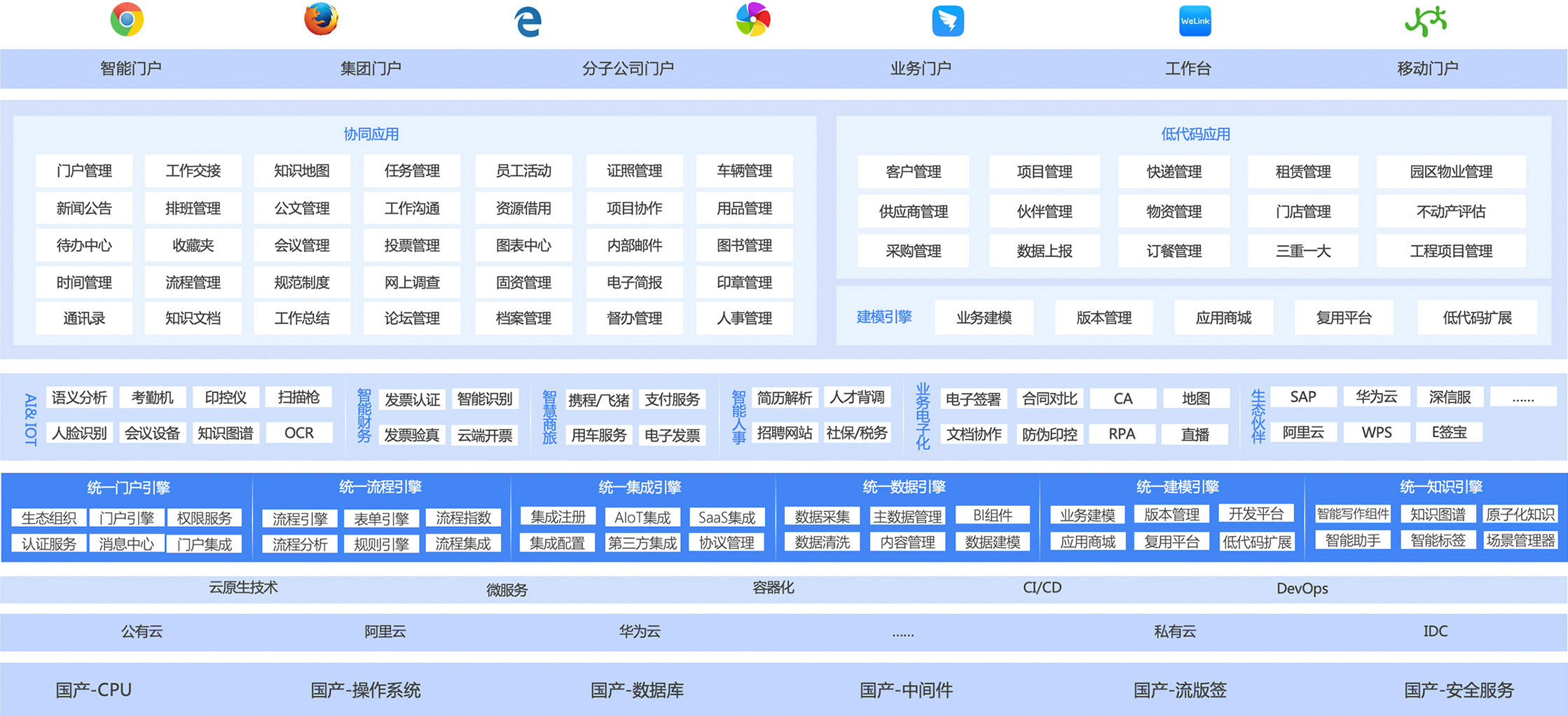
Task: Click the SAP ecosystem partner box
Action: (1302, 397)
